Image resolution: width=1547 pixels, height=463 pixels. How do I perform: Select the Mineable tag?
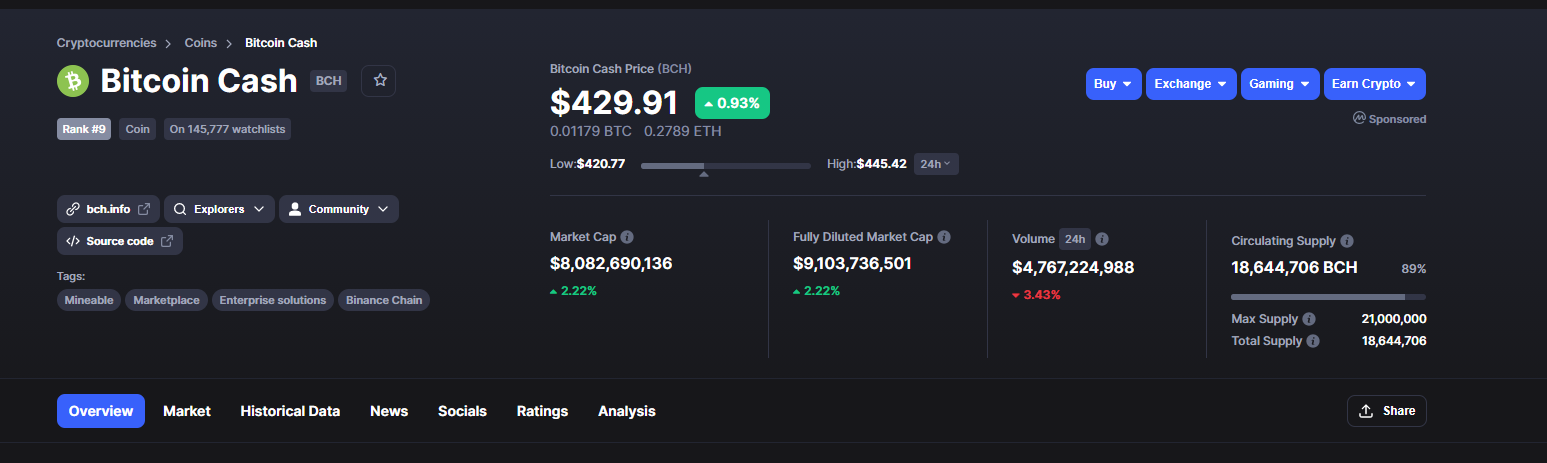(x=89, y=300)
